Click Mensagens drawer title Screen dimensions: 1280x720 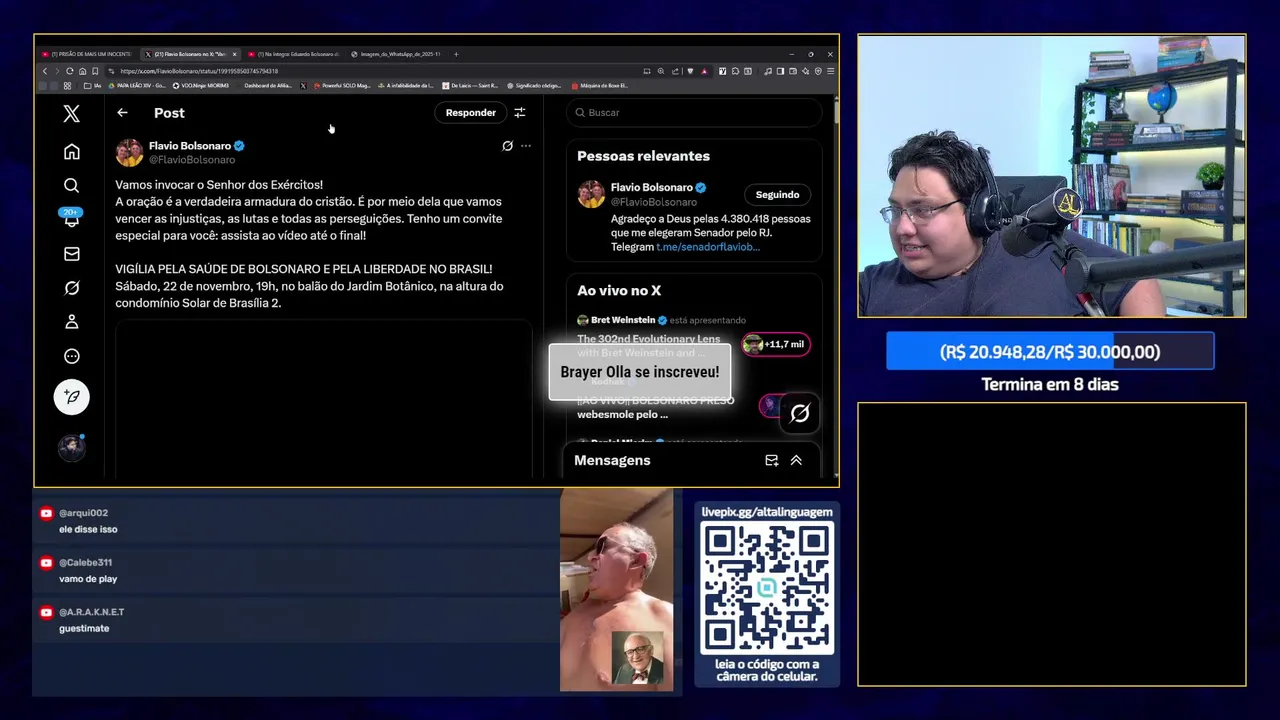(x=612, y=461)
